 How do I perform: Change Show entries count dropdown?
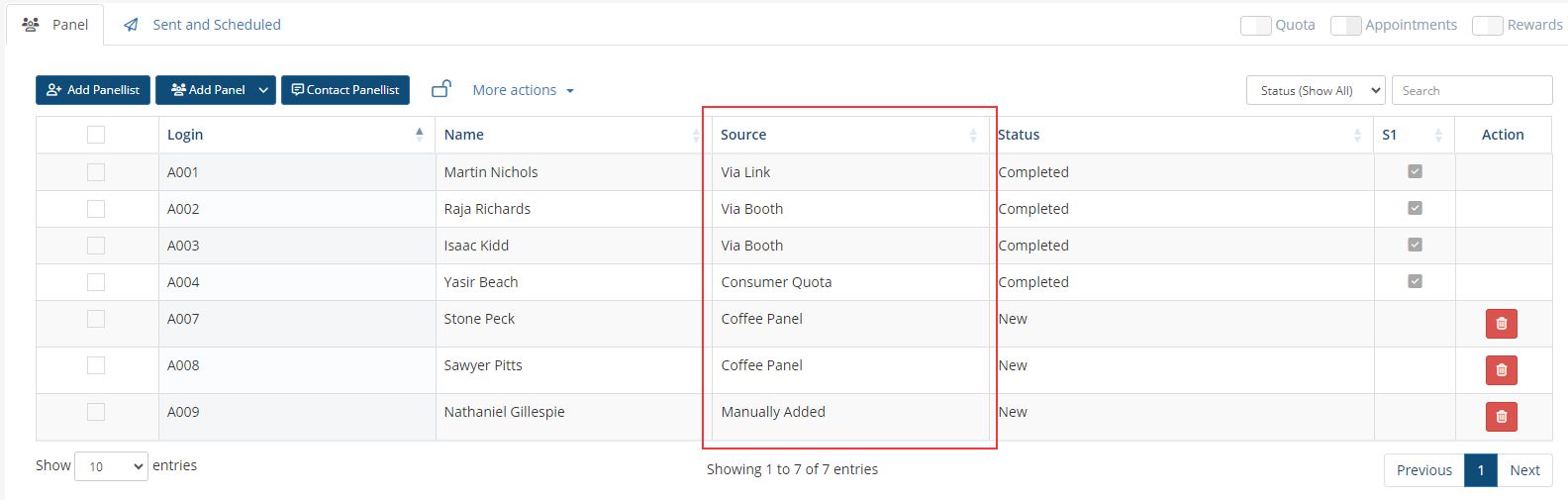[111, 466]
